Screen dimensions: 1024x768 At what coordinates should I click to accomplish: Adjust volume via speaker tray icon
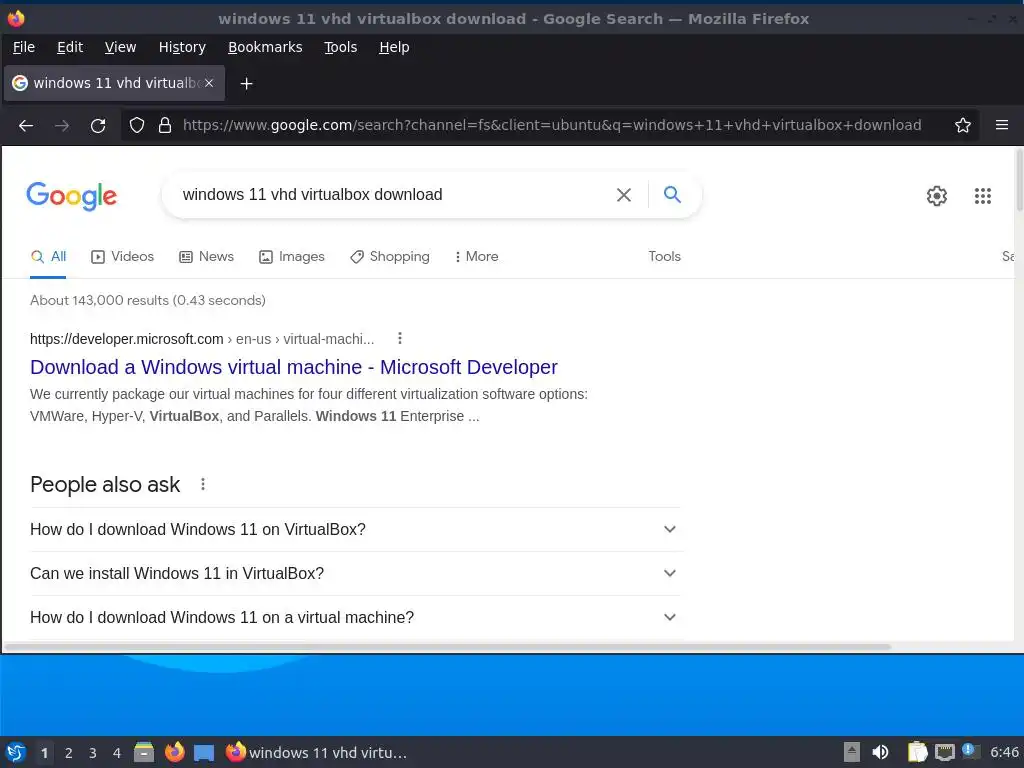pyautogui.click(x=880, y=752)
